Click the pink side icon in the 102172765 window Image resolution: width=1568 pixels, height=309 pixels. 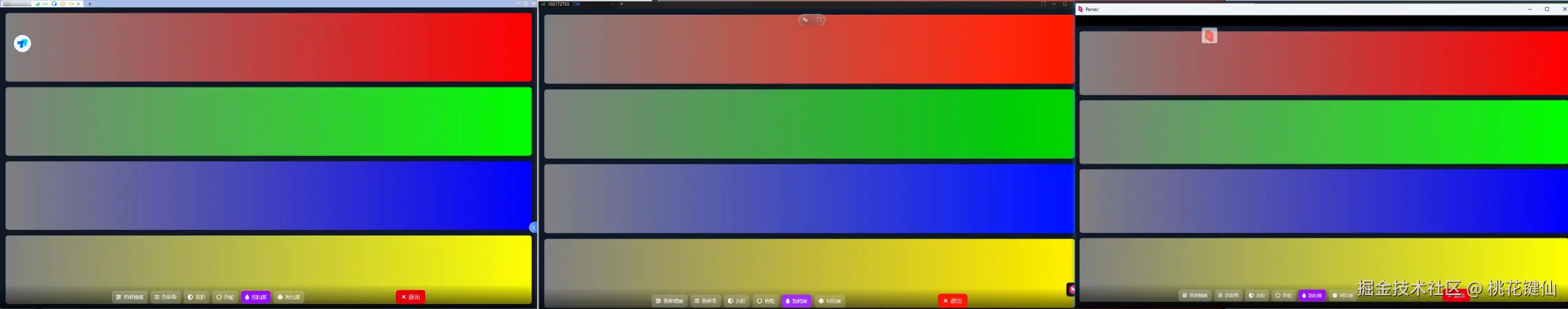(1071, 289)
